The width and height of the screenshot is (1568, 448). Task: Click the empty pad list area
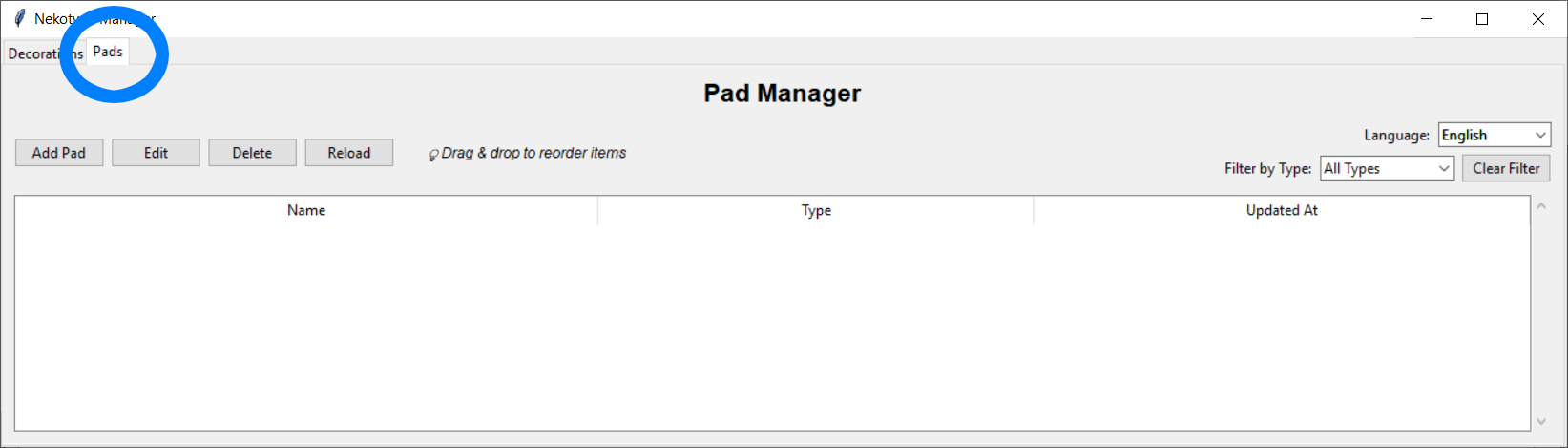772,327
